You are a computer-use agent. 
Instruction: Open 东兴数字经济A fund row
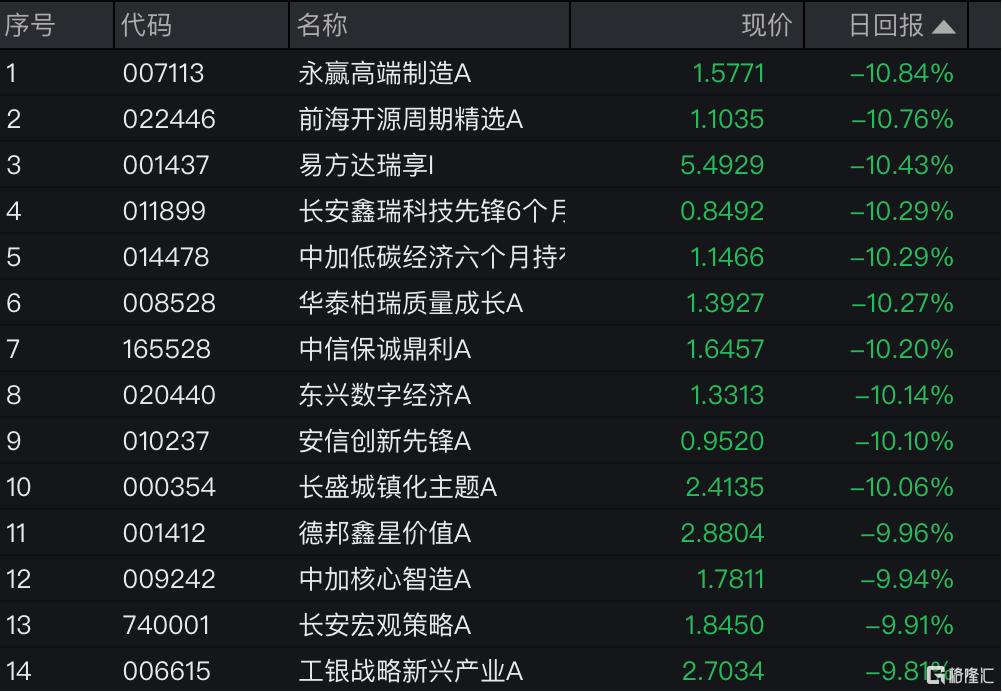tap(501, 395)
